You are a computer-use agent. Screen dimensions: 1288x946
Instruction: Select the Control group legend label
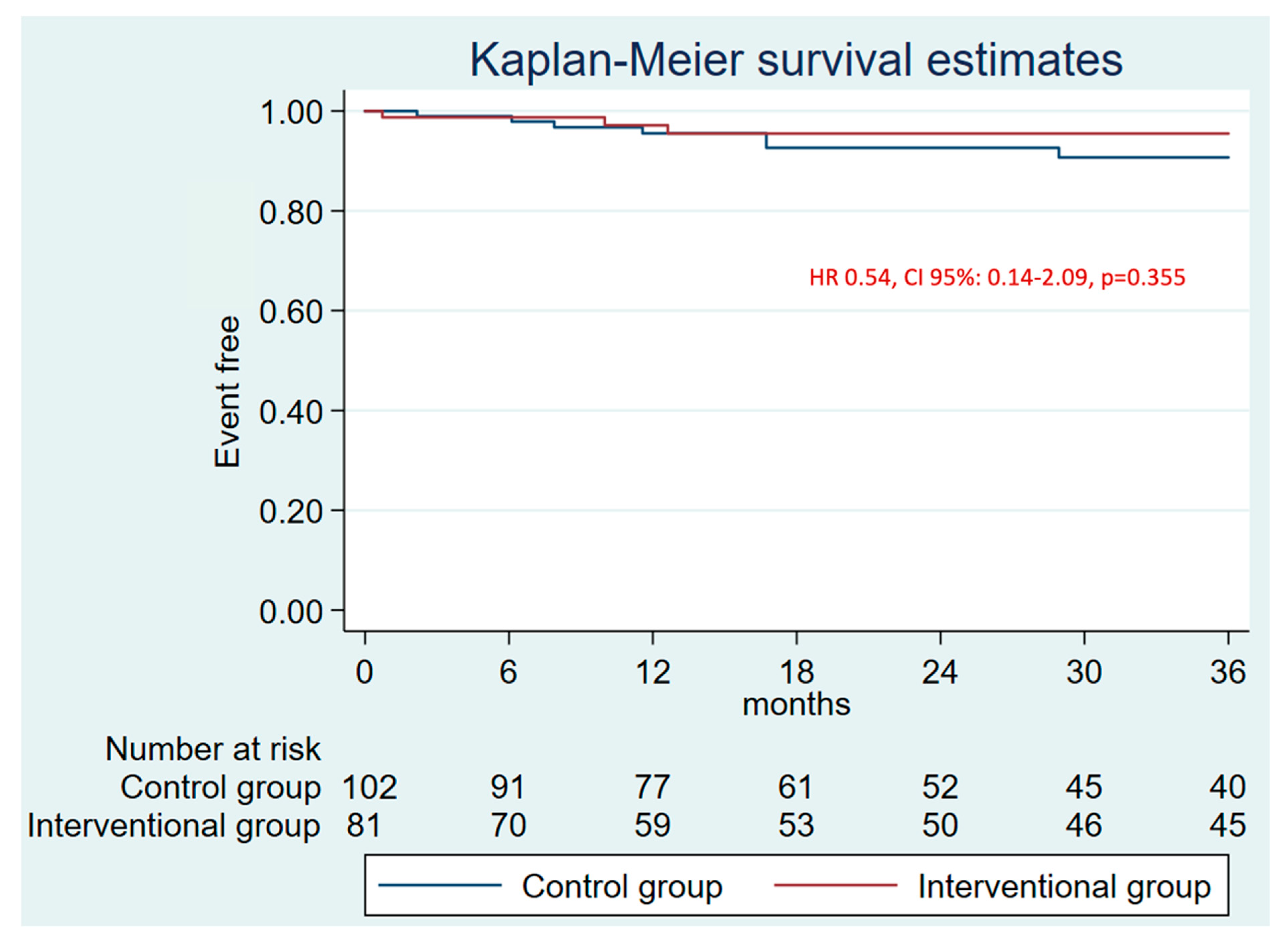(x=622, y=886)
